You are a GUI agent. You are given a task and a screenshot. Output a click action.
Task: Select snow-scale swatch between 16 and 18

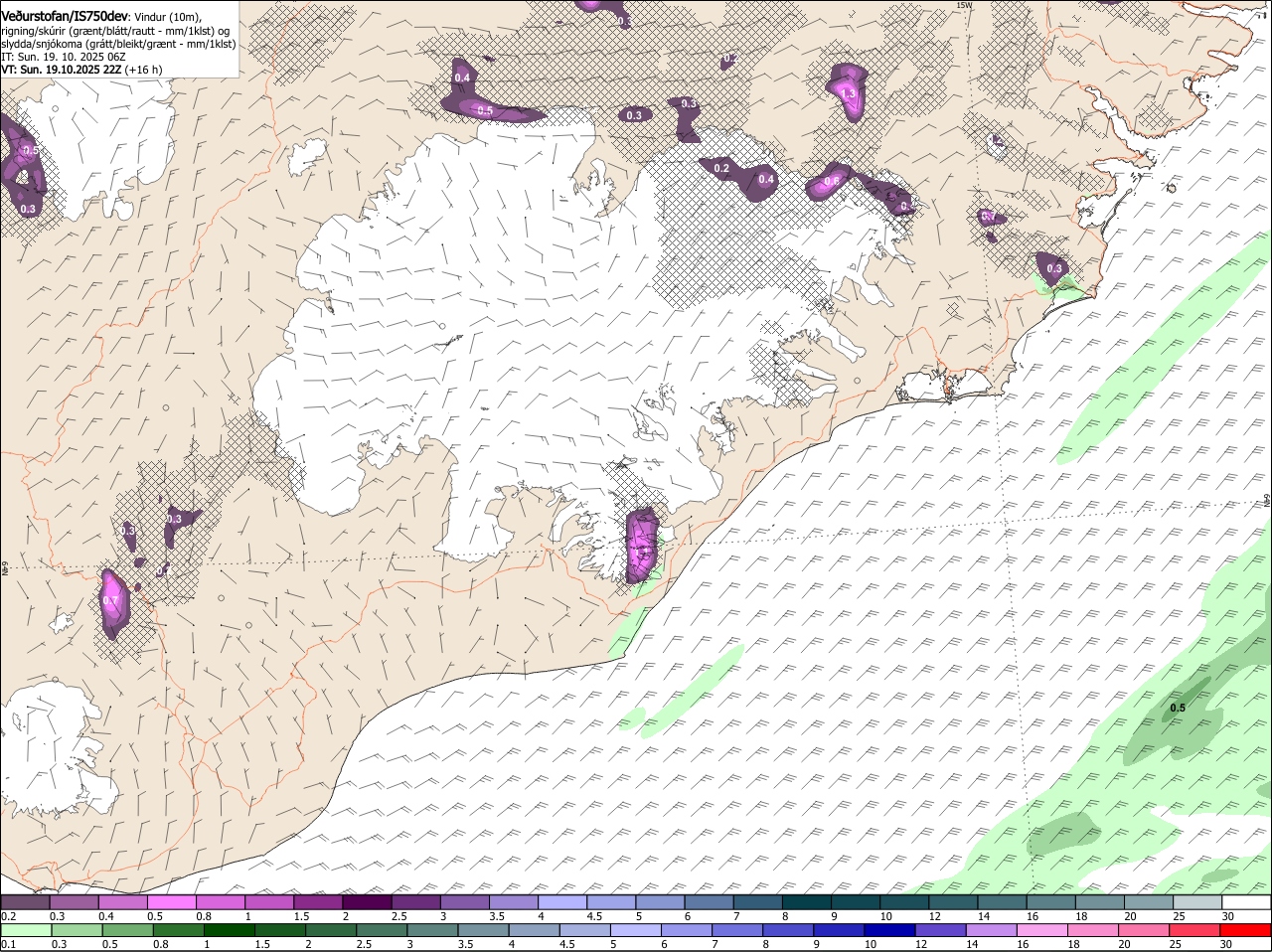click(x=1050, y=902)
